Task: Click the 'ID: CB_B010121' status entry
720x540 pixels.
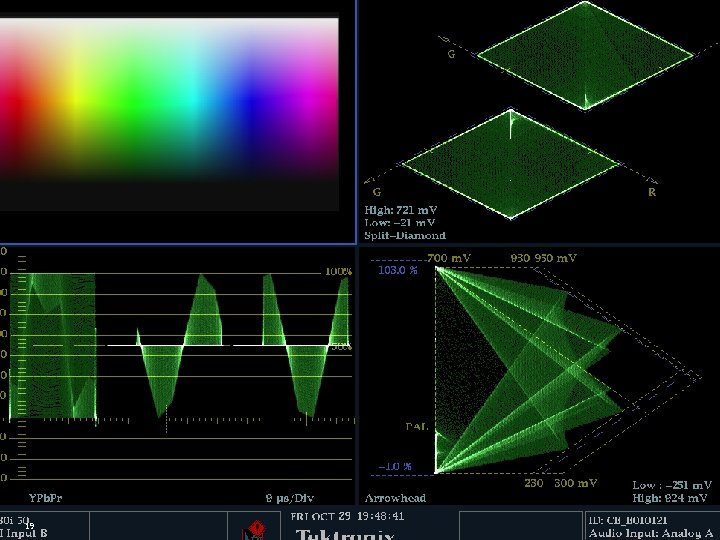Action: click(x=628, y=521)
